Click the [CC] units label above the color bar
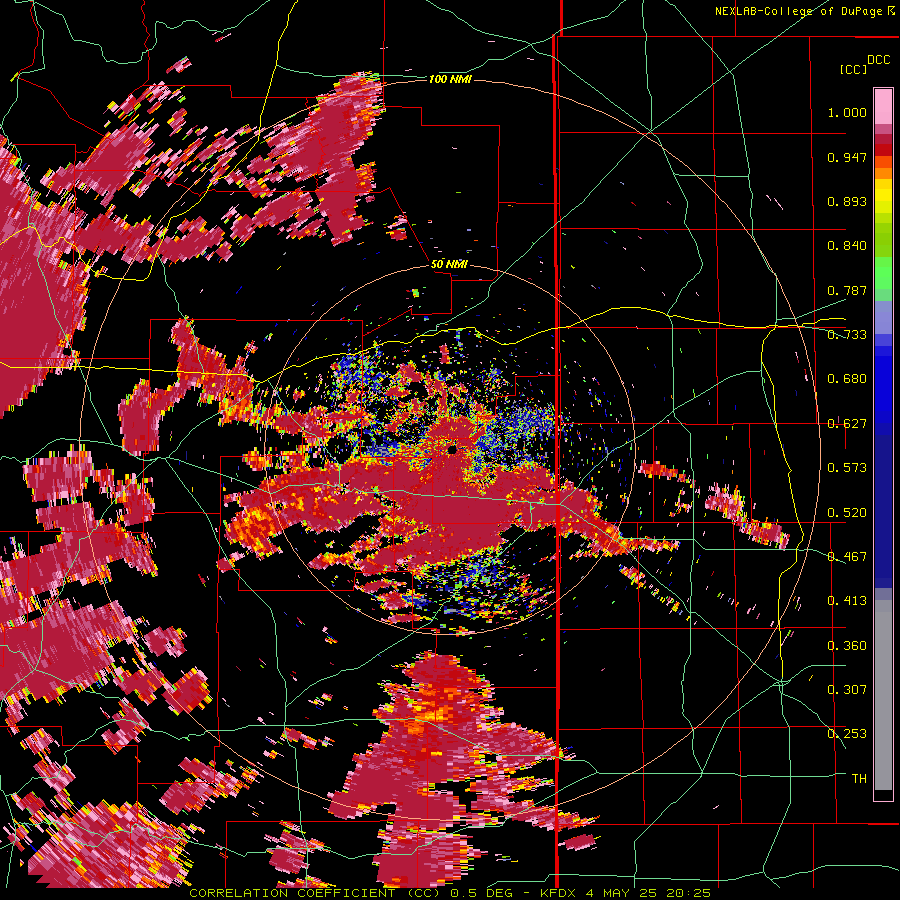Screen dimensions: 900x900 pos(853,69)
